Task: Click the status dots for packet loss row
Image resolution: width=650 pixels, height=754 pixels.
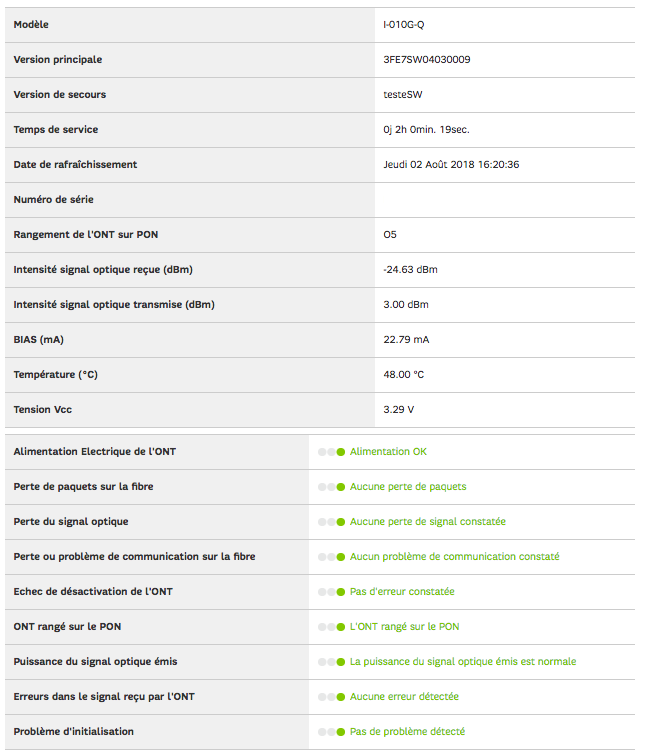Action: [331, 487]
